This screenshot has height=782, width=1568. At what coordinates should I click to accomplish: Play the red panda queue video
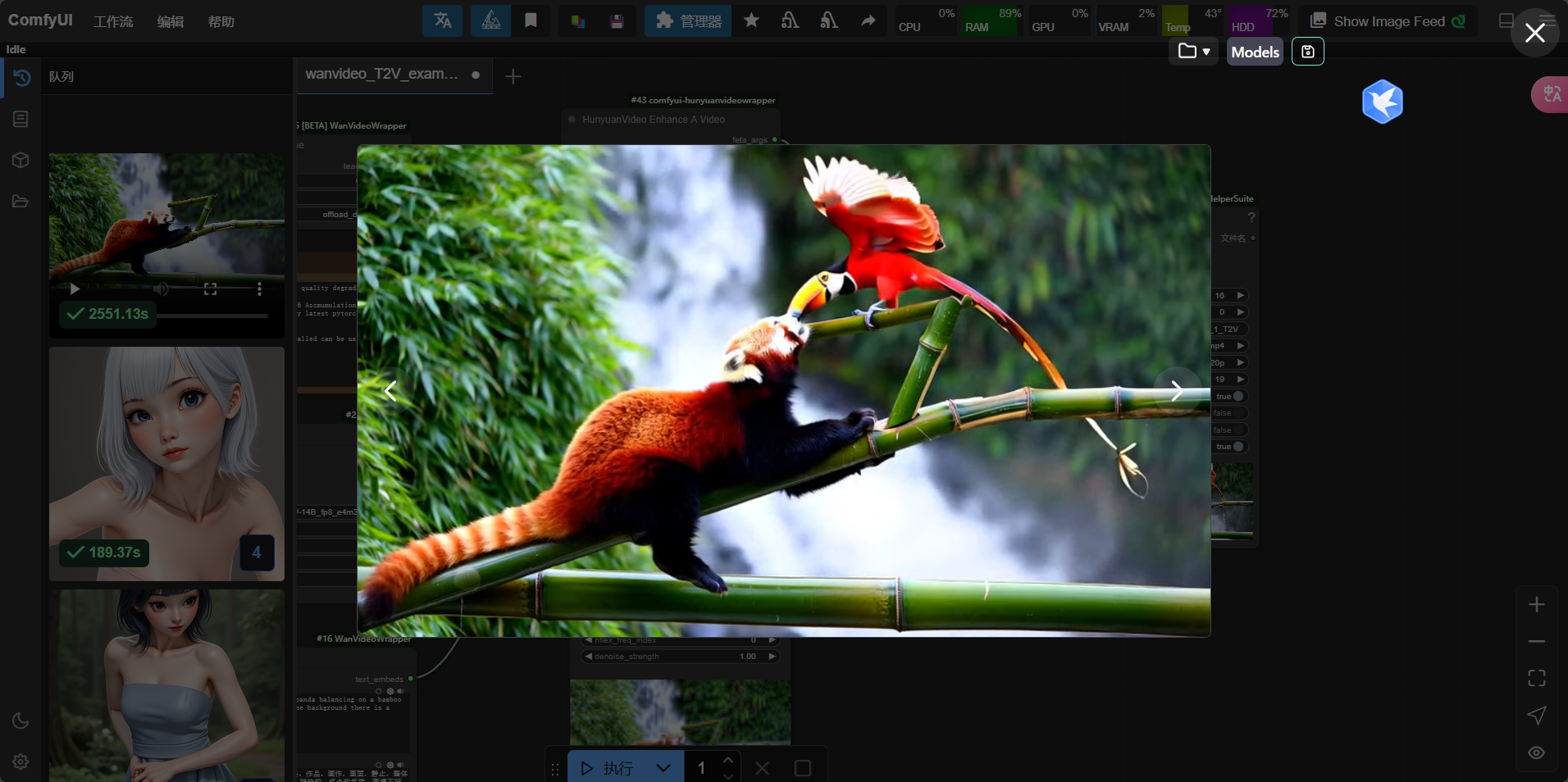click(75, 289)
